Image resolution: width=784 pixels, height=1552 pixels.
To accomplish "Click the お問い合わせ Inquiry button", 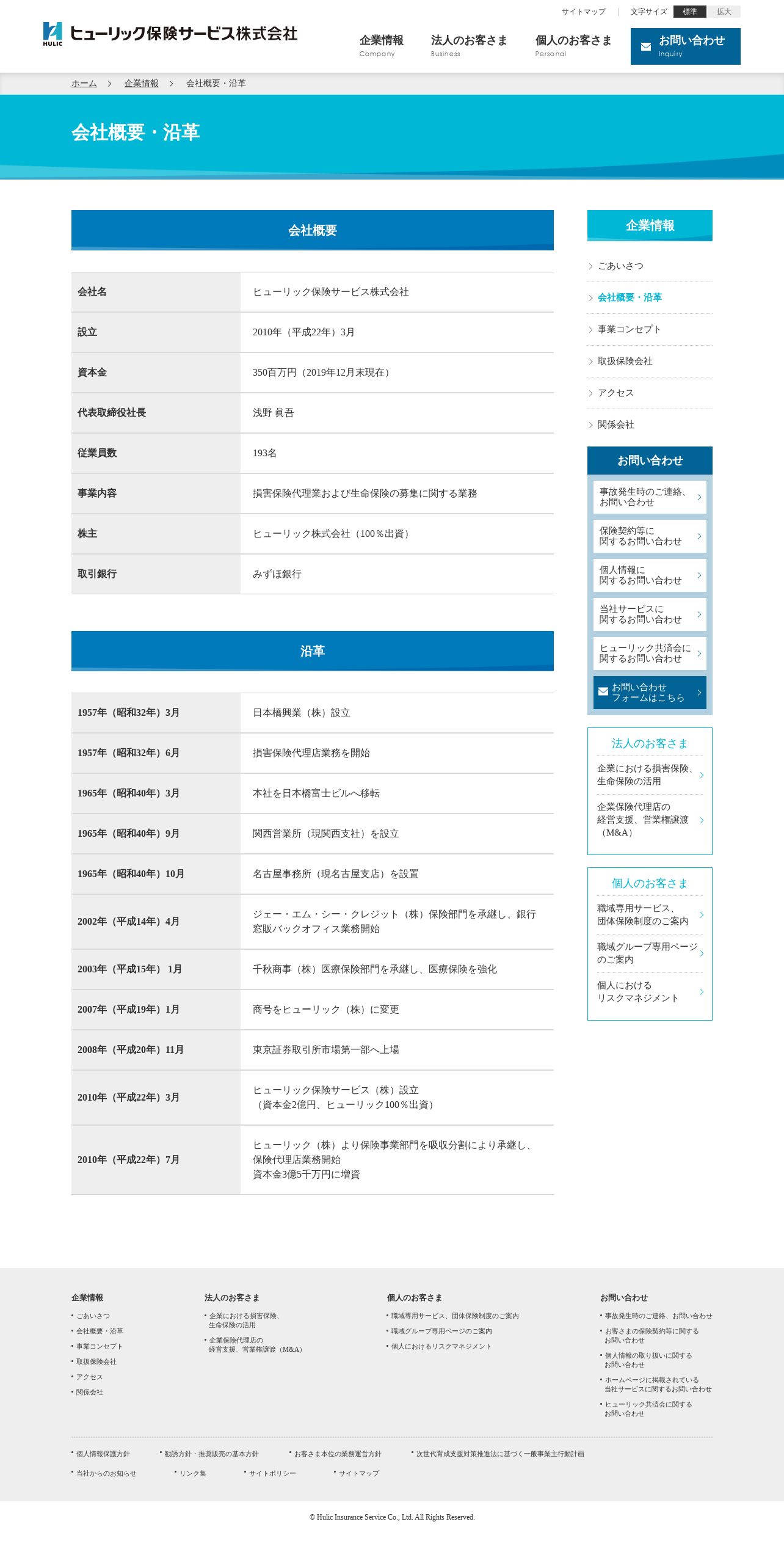I will click(686, 46).
